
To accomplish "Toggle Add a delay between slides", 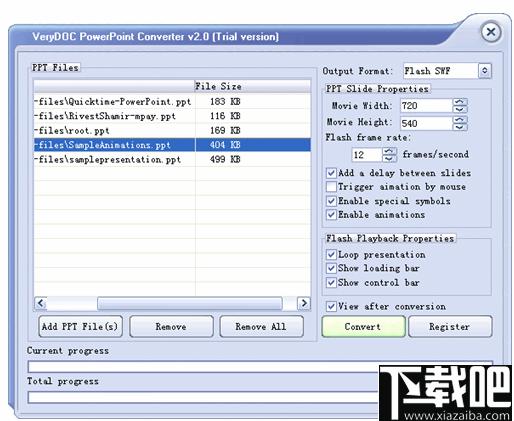I will point(331,173).
